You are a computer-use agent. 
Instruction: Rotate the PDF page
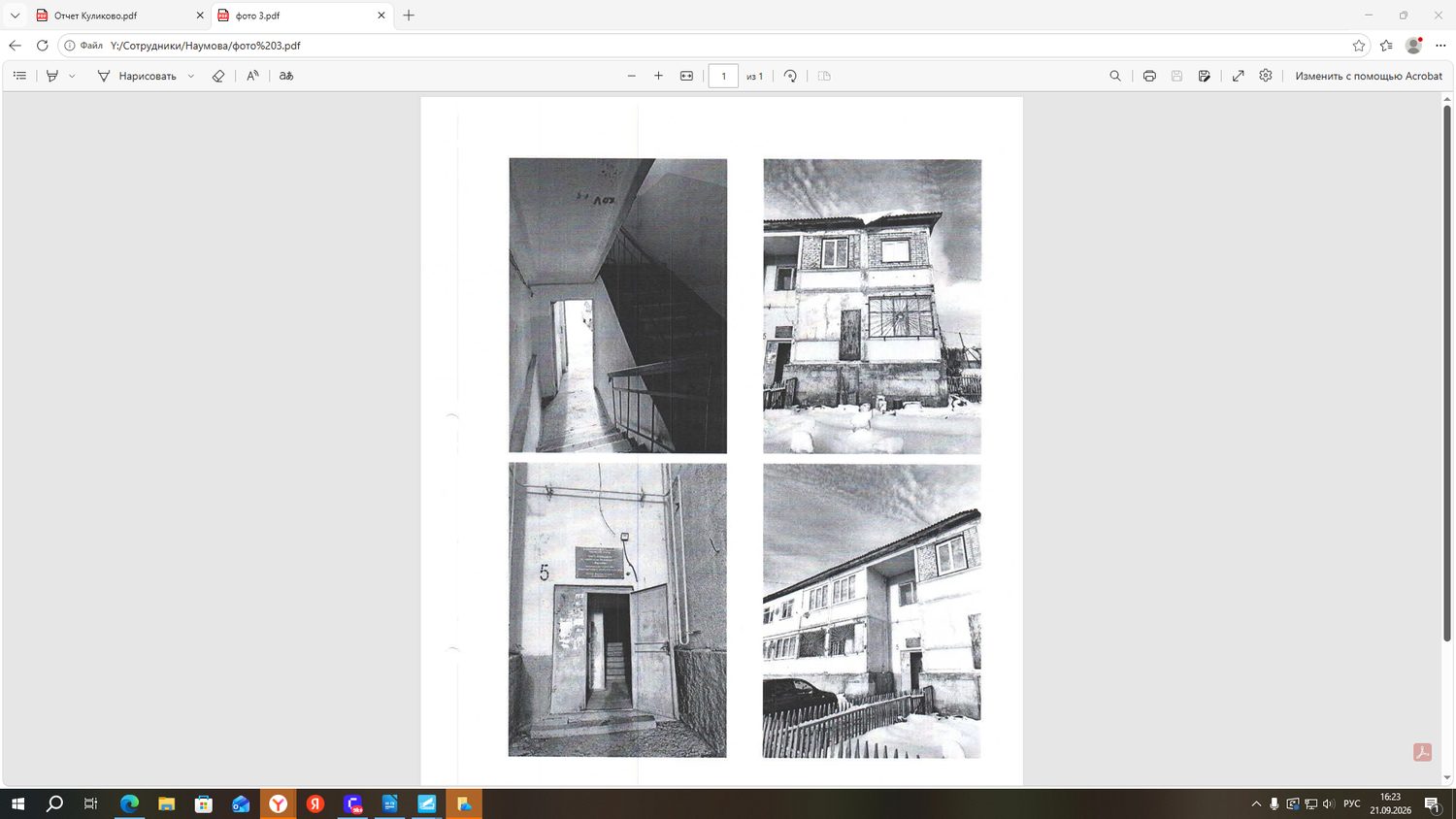(x=790, y=76)
